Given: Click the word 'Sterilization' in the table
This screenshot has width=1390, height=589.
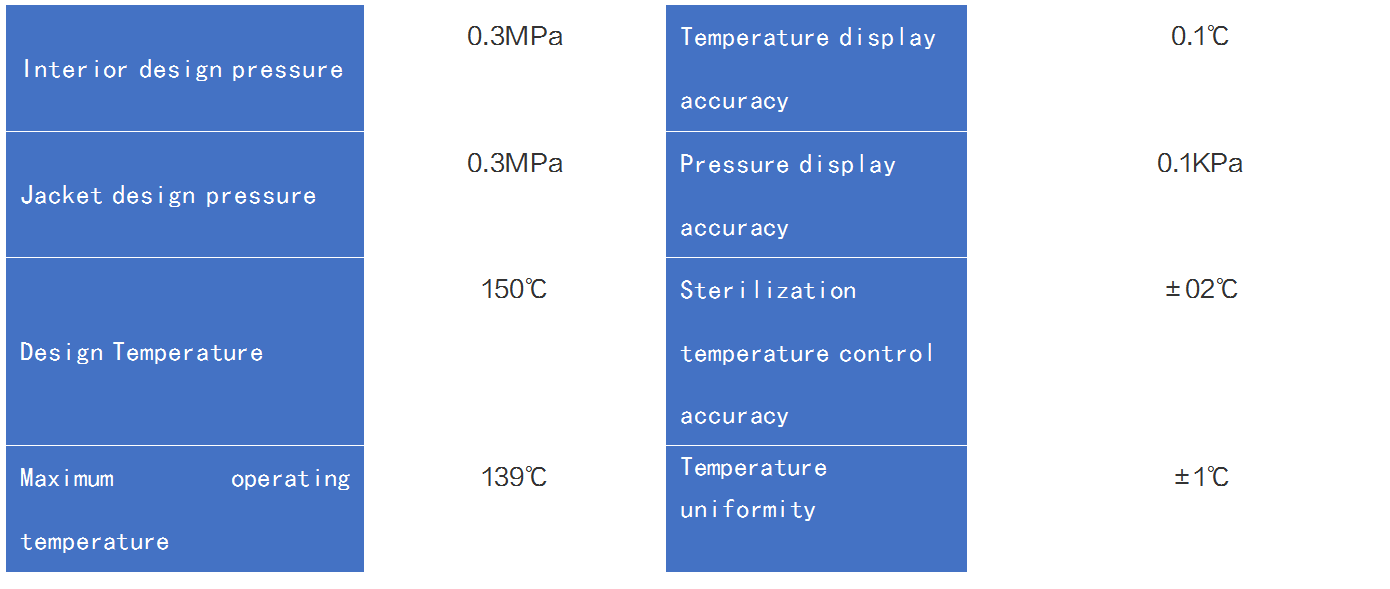Looking at the screenshot, I should click(x=768, y=291).
